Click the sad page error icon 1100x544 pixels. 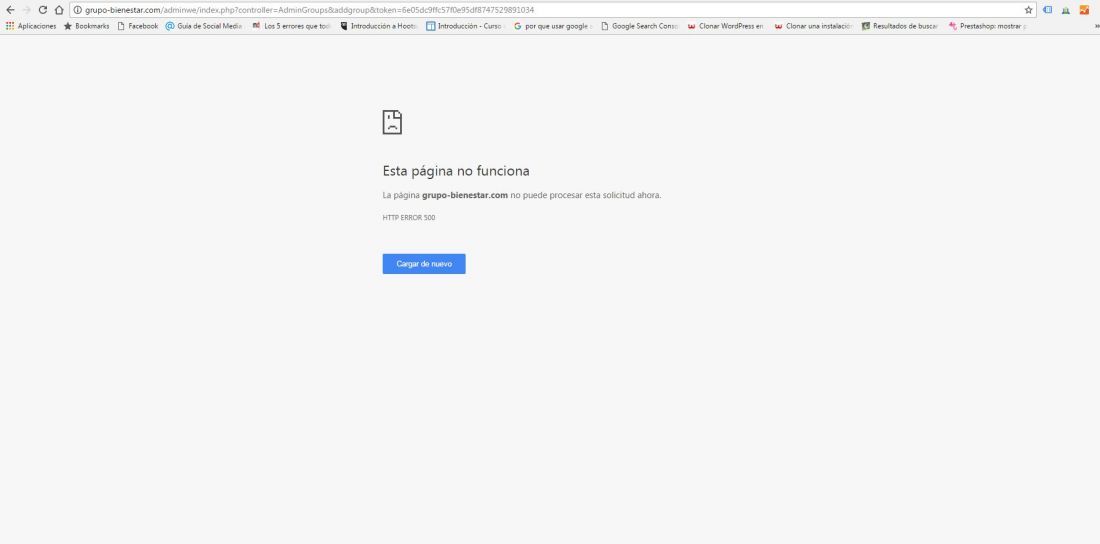click(x=392, y=122)
